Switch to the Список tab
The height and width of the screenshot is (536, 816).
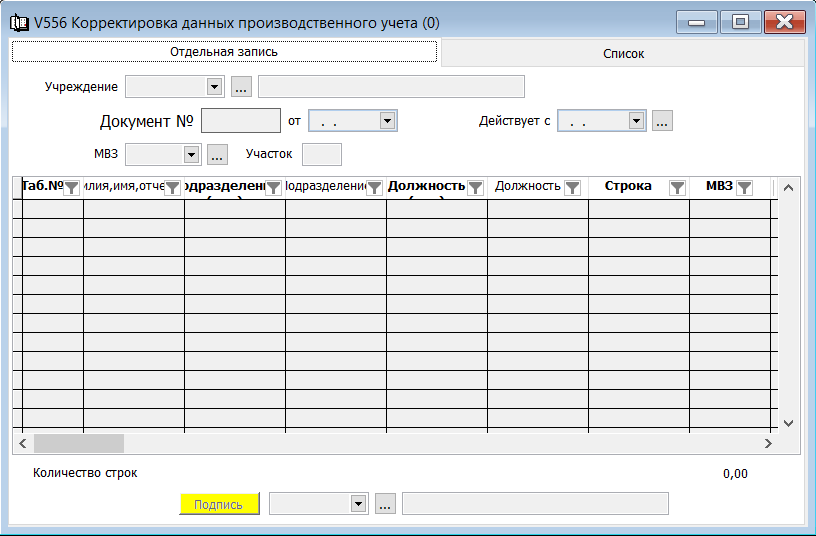click(623, 54)
